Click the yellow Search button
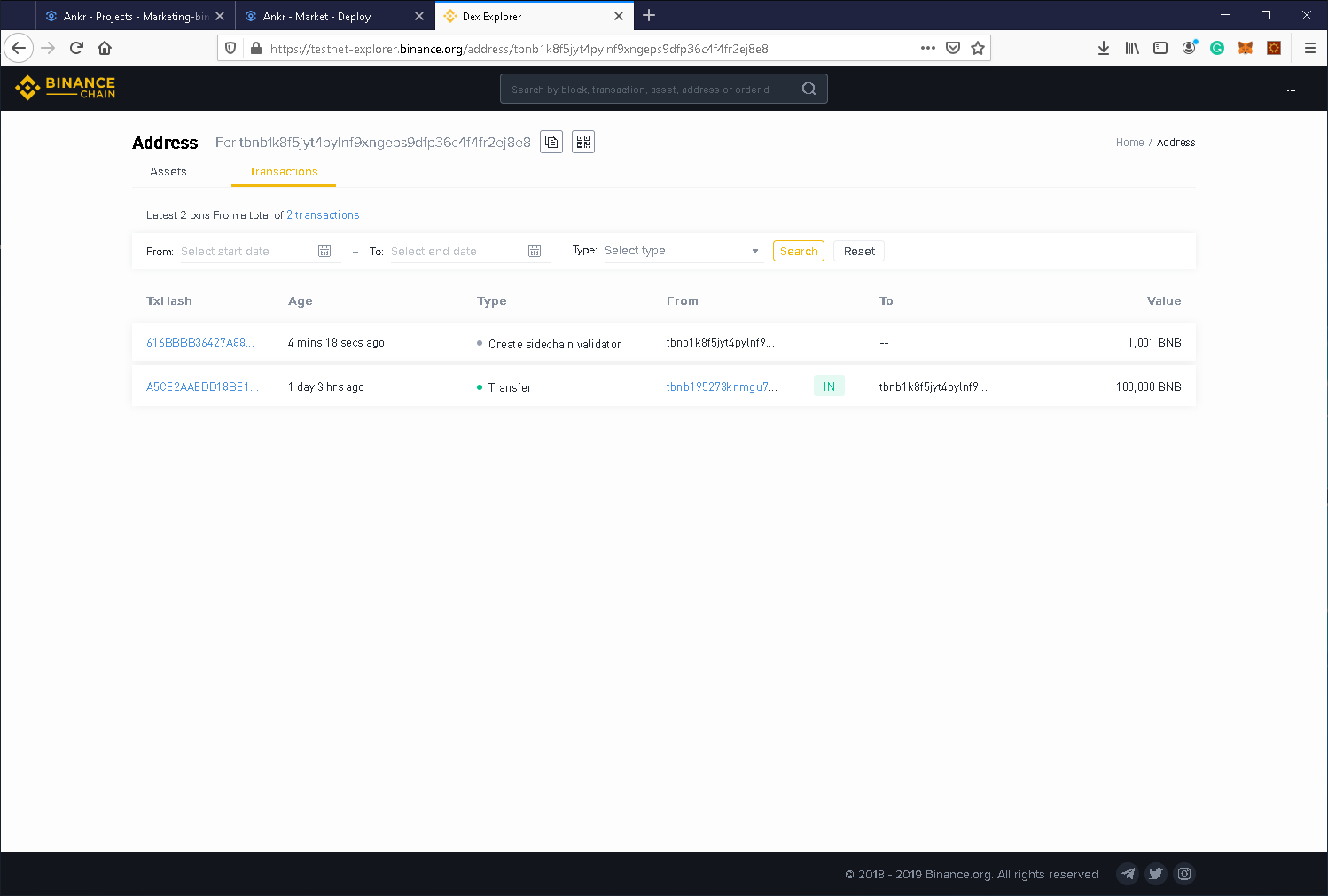 799,251
